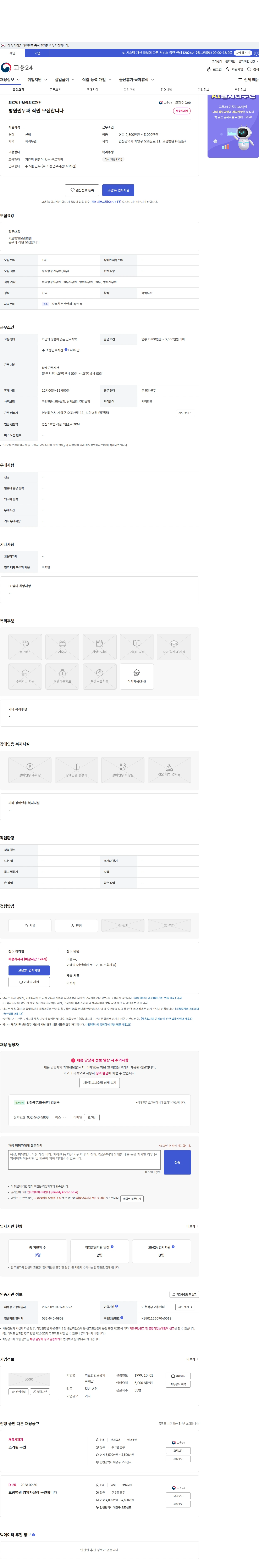Jump to the 근무조건 section tab
259x1568 pixels.
55,89
